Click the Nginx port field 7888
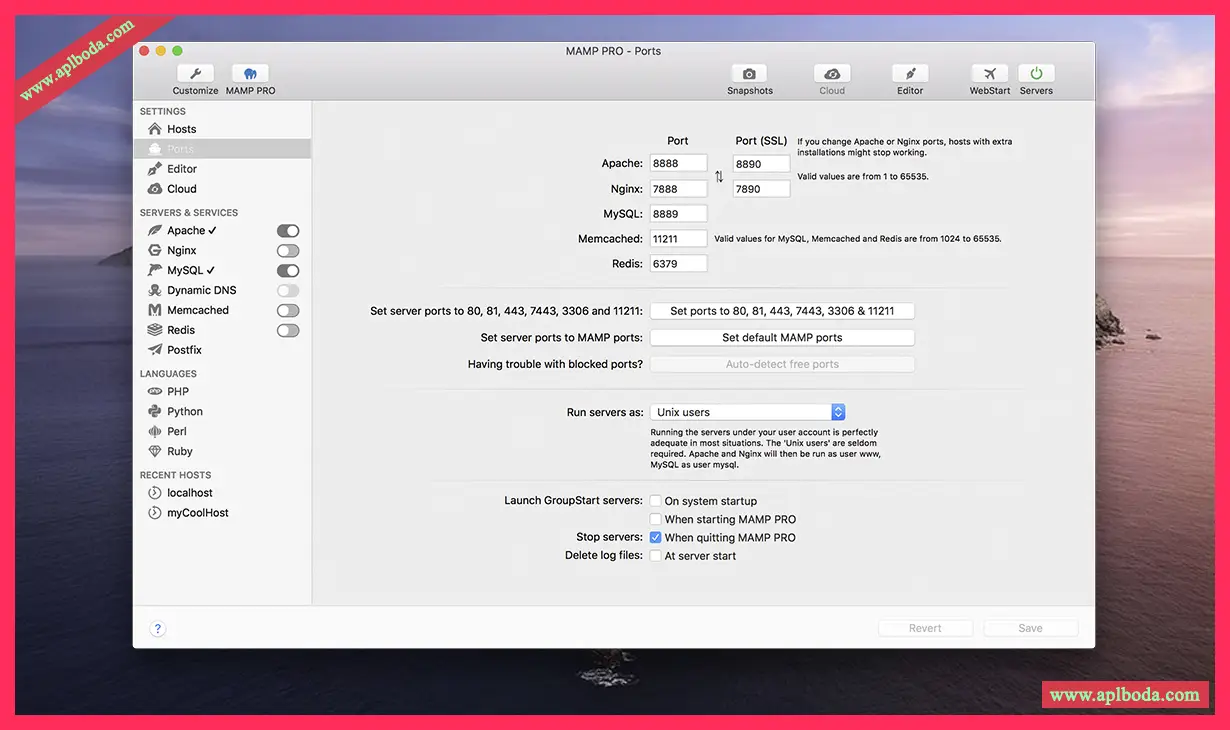Viewport: 1230px width, 730px height. coord(678,189)
